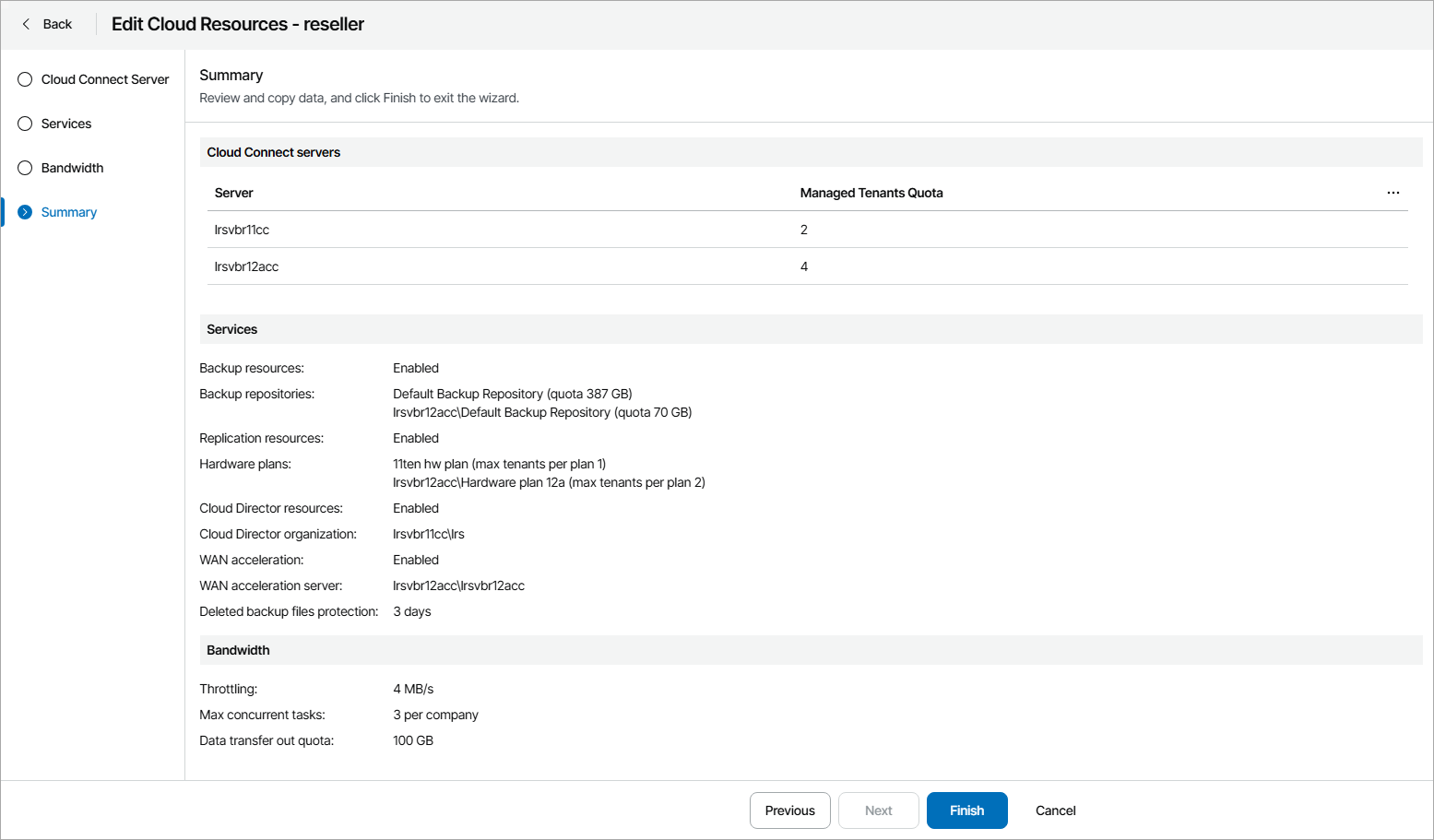Click the Cloud Connect servers section header
This screenshot has width=1434, height=840.
[x=274, y=152]
